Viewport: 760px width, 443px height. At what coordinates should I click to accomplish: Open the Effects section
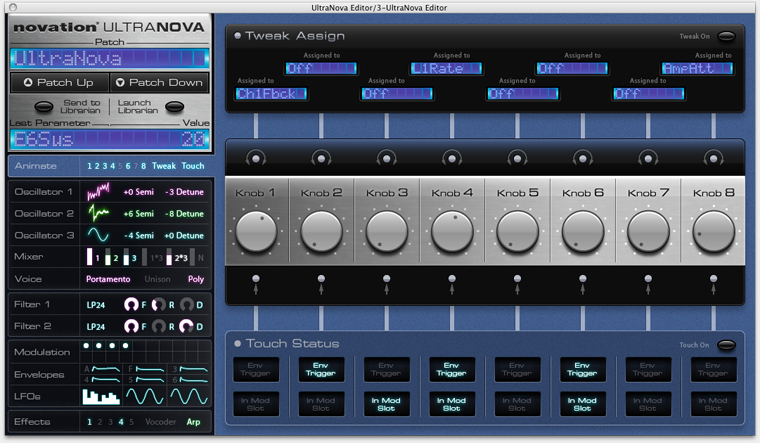(x=44, y=422)
